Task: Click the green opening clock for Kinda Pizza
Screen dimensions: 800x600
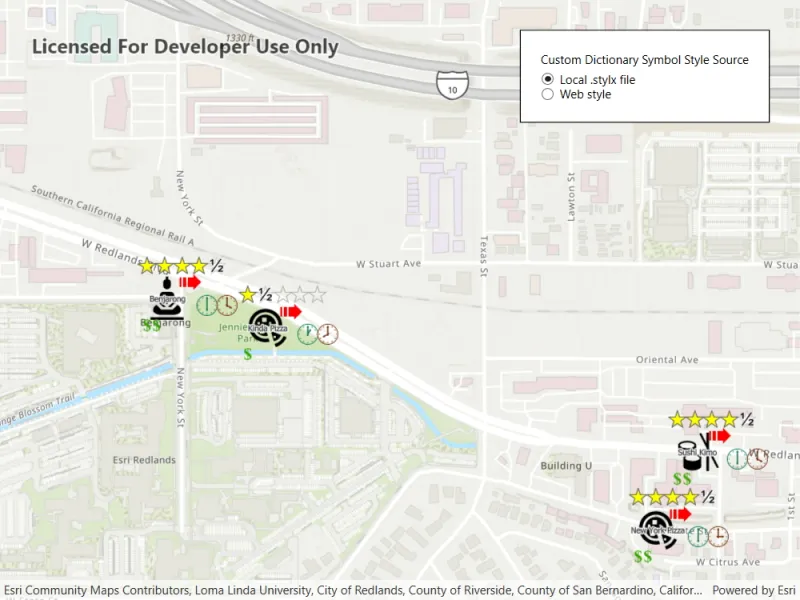Action: click(307, 334)
